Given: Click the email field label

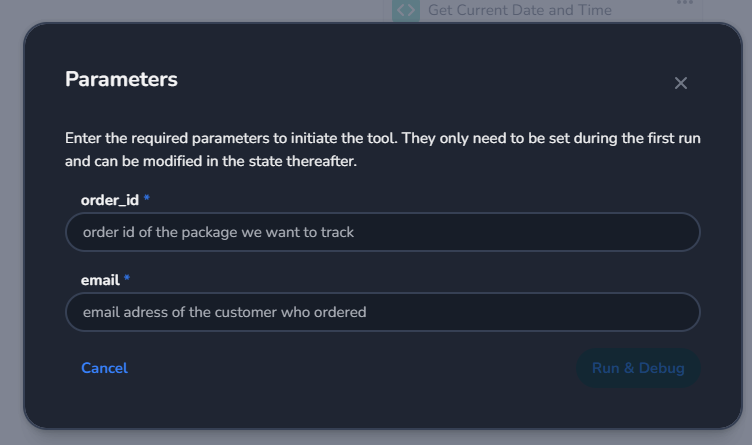Looking at the screenshot, I should (100, 280).
